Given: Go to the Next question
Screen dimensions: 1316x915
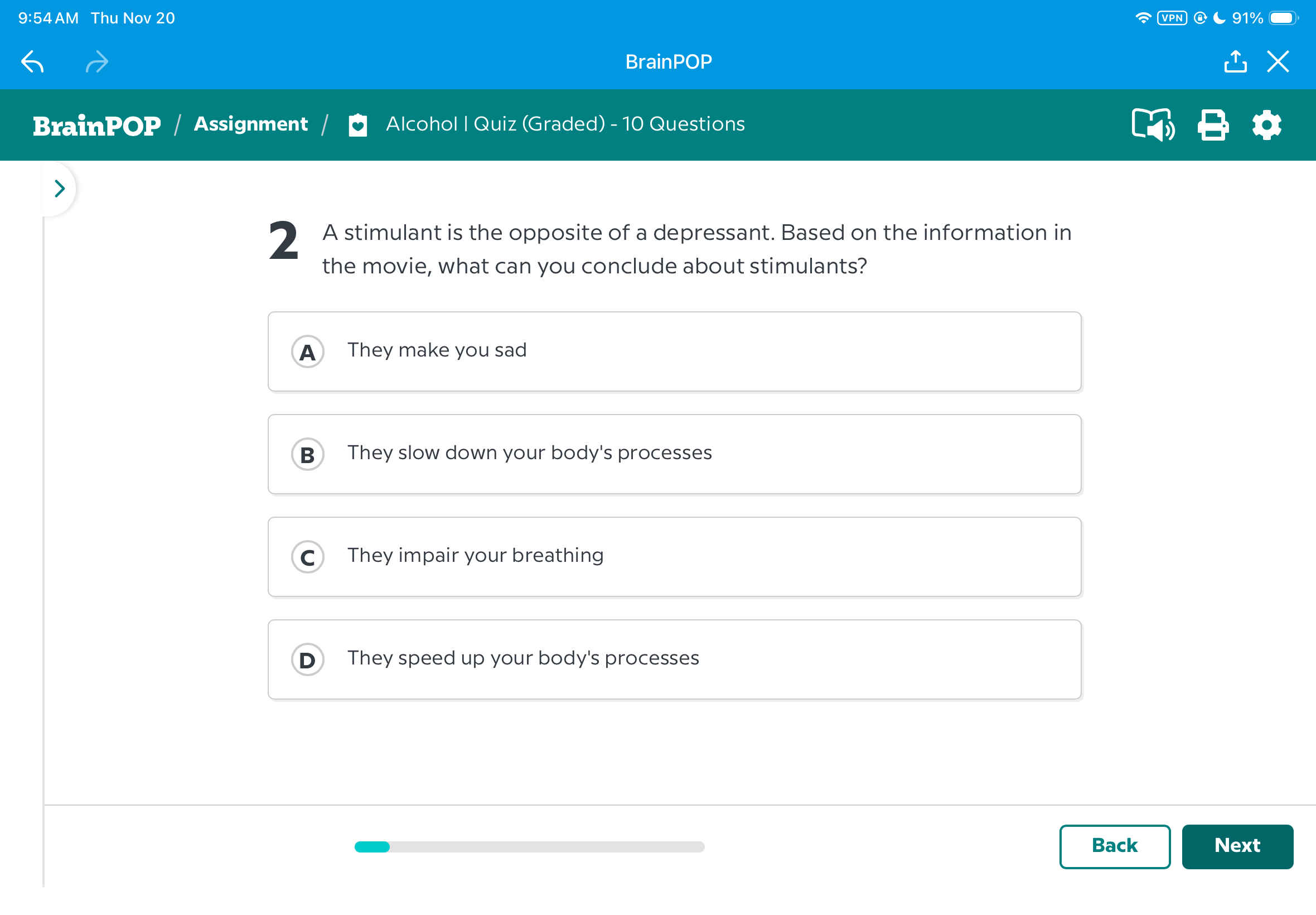Looking at the screenshot, I should [1237, 846].
